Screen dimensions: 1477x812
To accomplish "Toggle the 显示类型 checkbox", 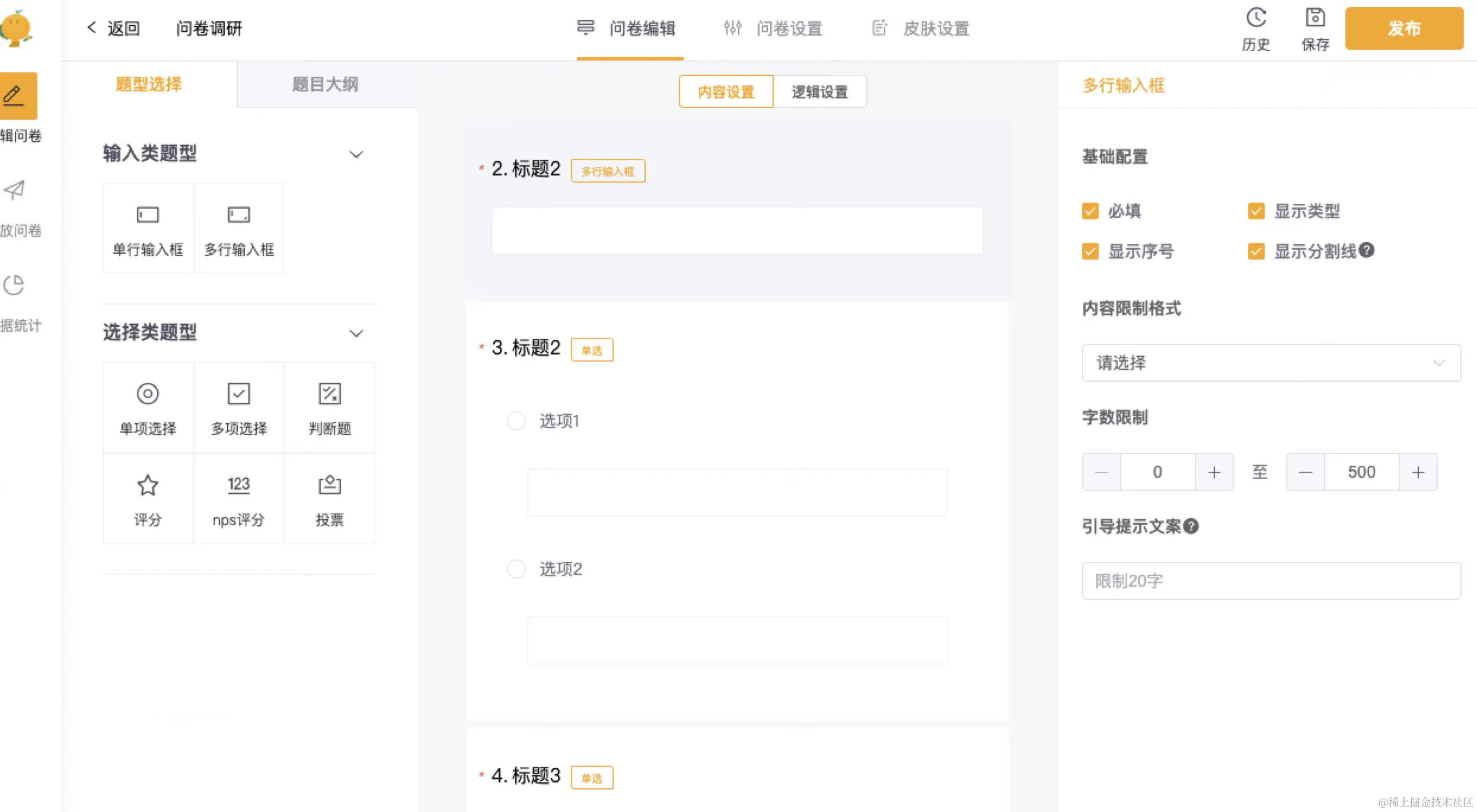I will tap(1256, 211).
